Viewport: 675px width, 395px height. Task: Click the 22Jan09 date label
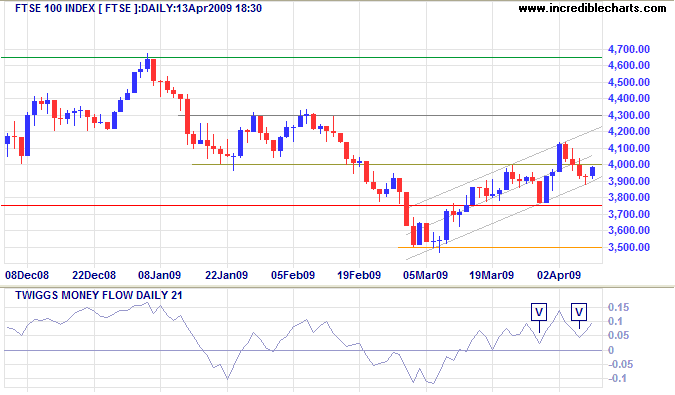point(226,275)
